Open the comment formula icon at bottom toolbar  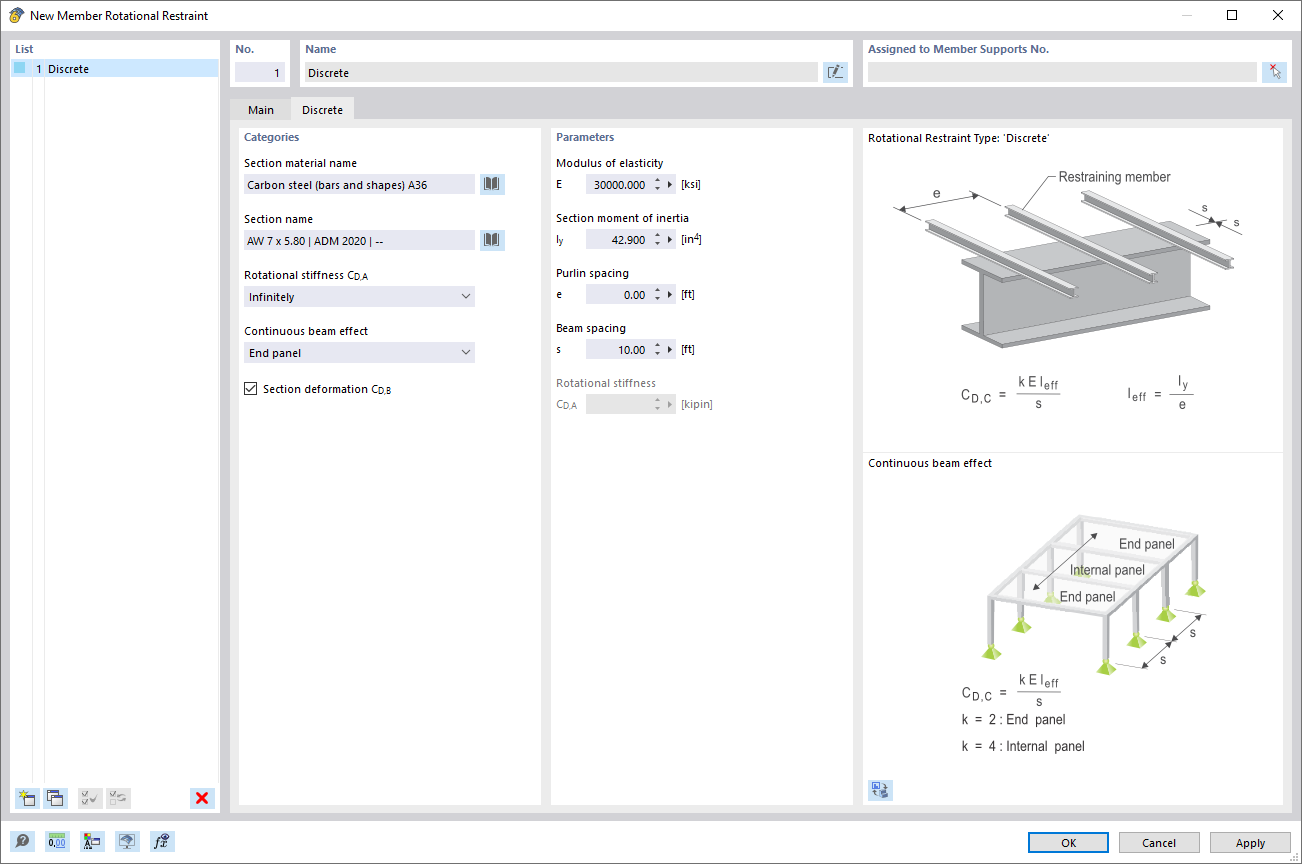tap(161, 841)
